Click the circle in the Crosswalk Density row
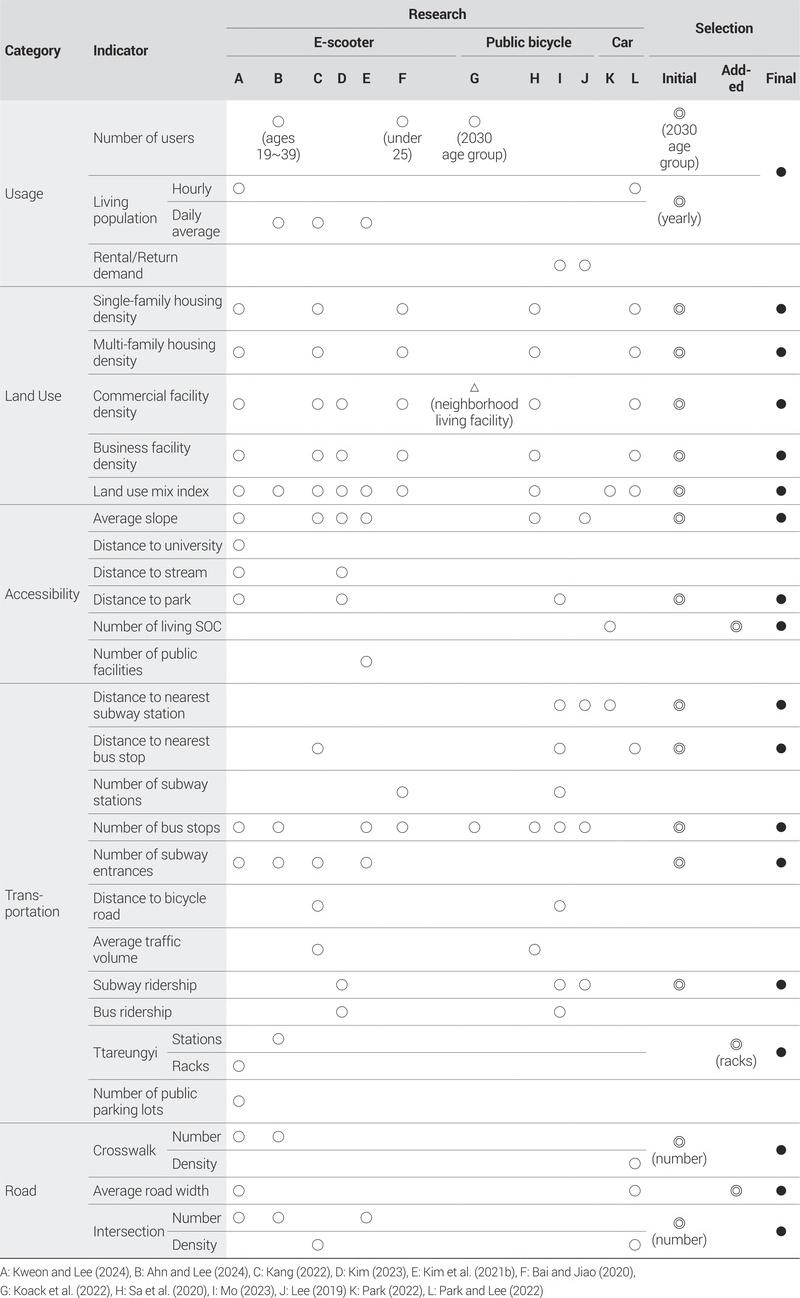 634,1164
